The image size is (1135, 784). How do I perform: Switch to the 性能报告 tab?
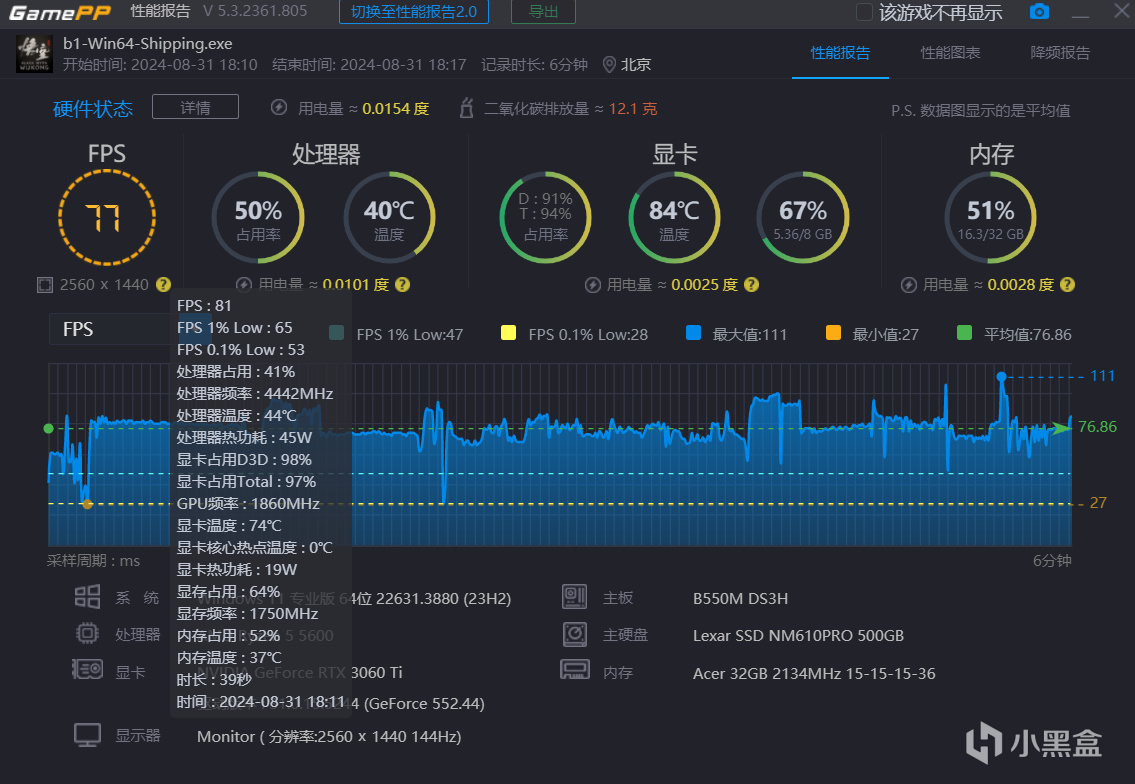840,53
